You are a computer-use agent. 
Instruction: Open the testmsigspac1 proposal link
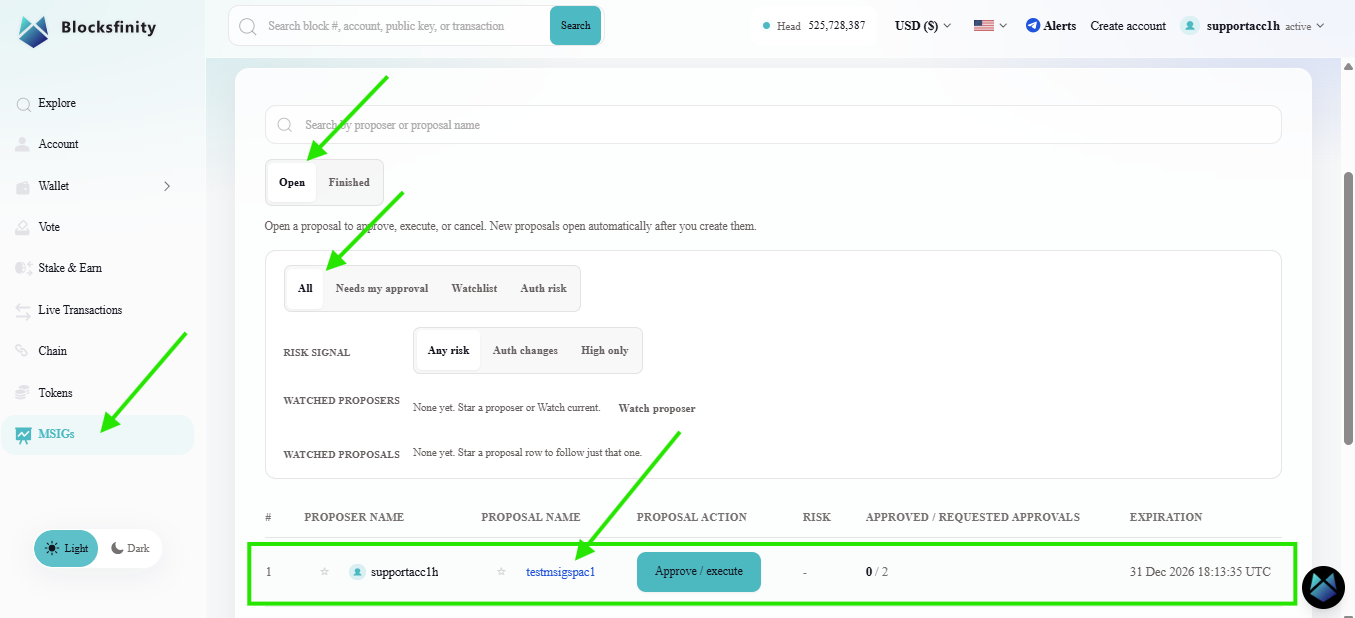click(x=561, y=572)
